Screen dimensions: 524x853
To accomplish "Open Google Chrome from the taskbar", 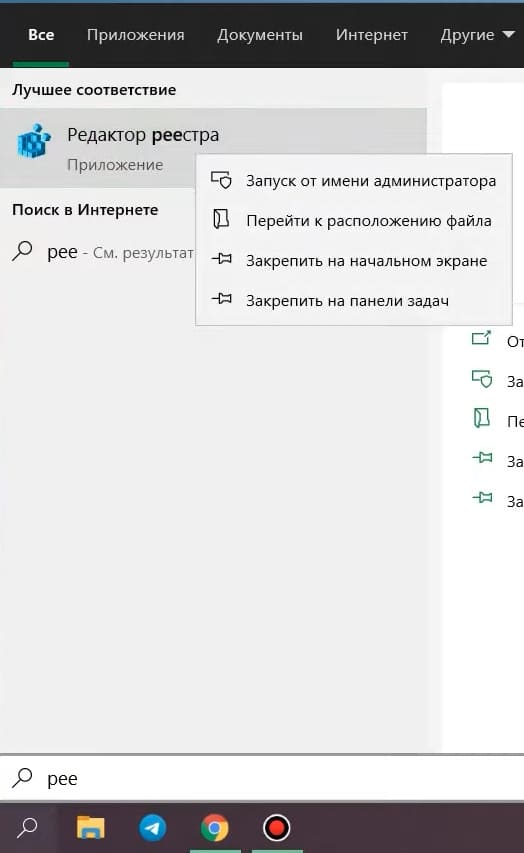I will click(x=215, y=827).
